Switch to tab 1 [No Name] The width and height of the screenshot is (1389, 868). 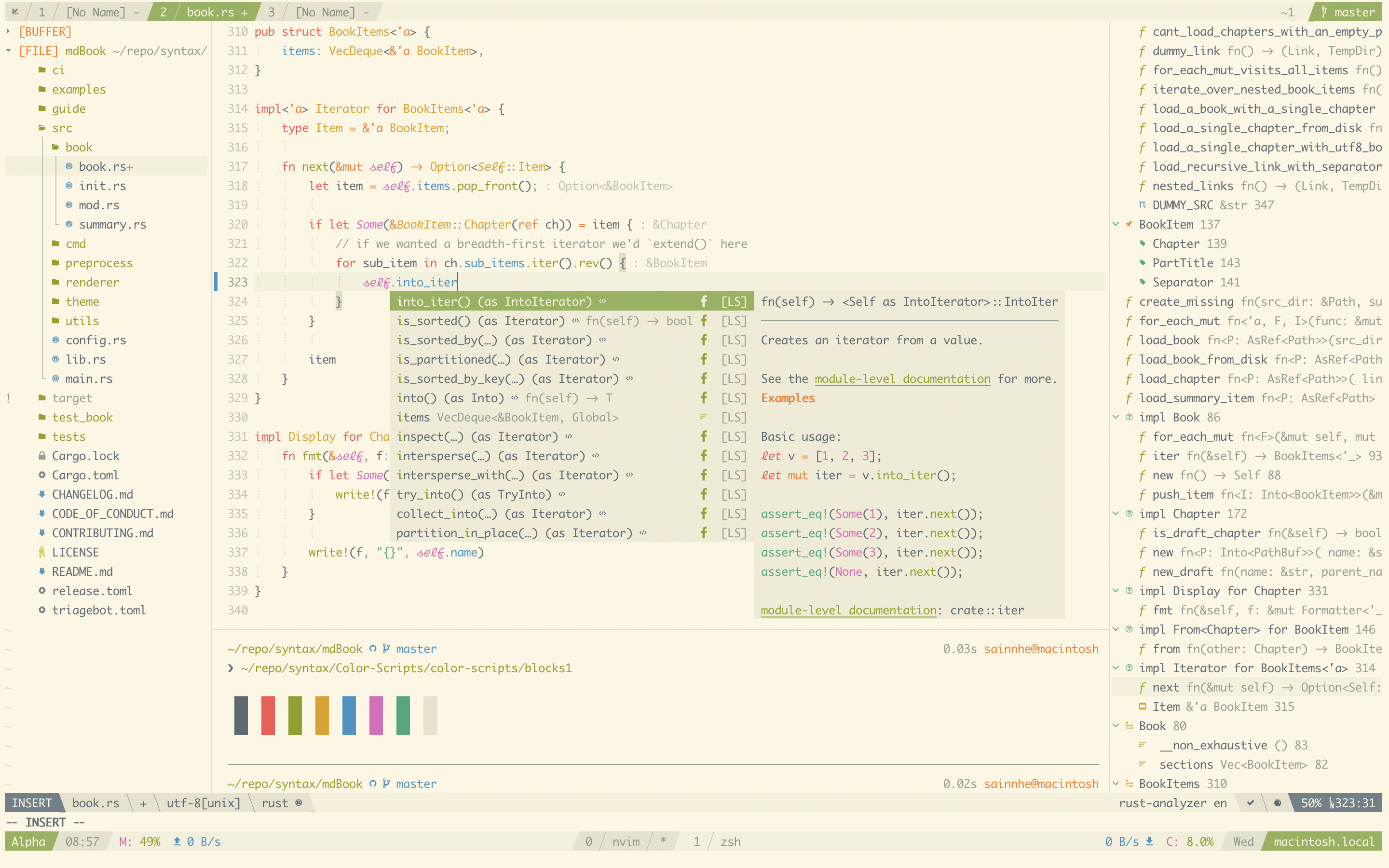pos(88,12)
